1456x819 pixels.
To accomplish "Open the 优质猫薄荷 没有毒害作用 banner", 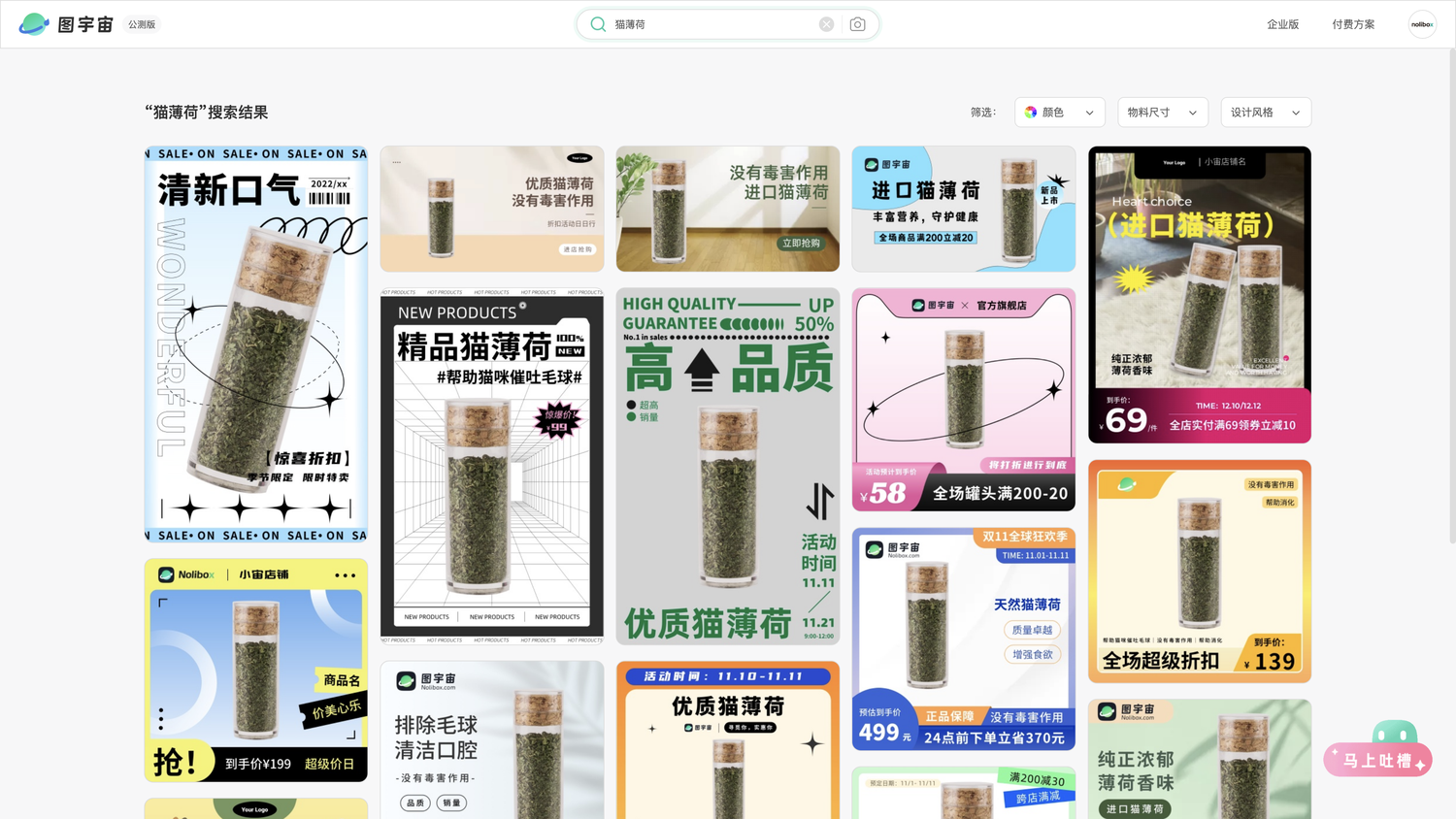I will (492, 209).
